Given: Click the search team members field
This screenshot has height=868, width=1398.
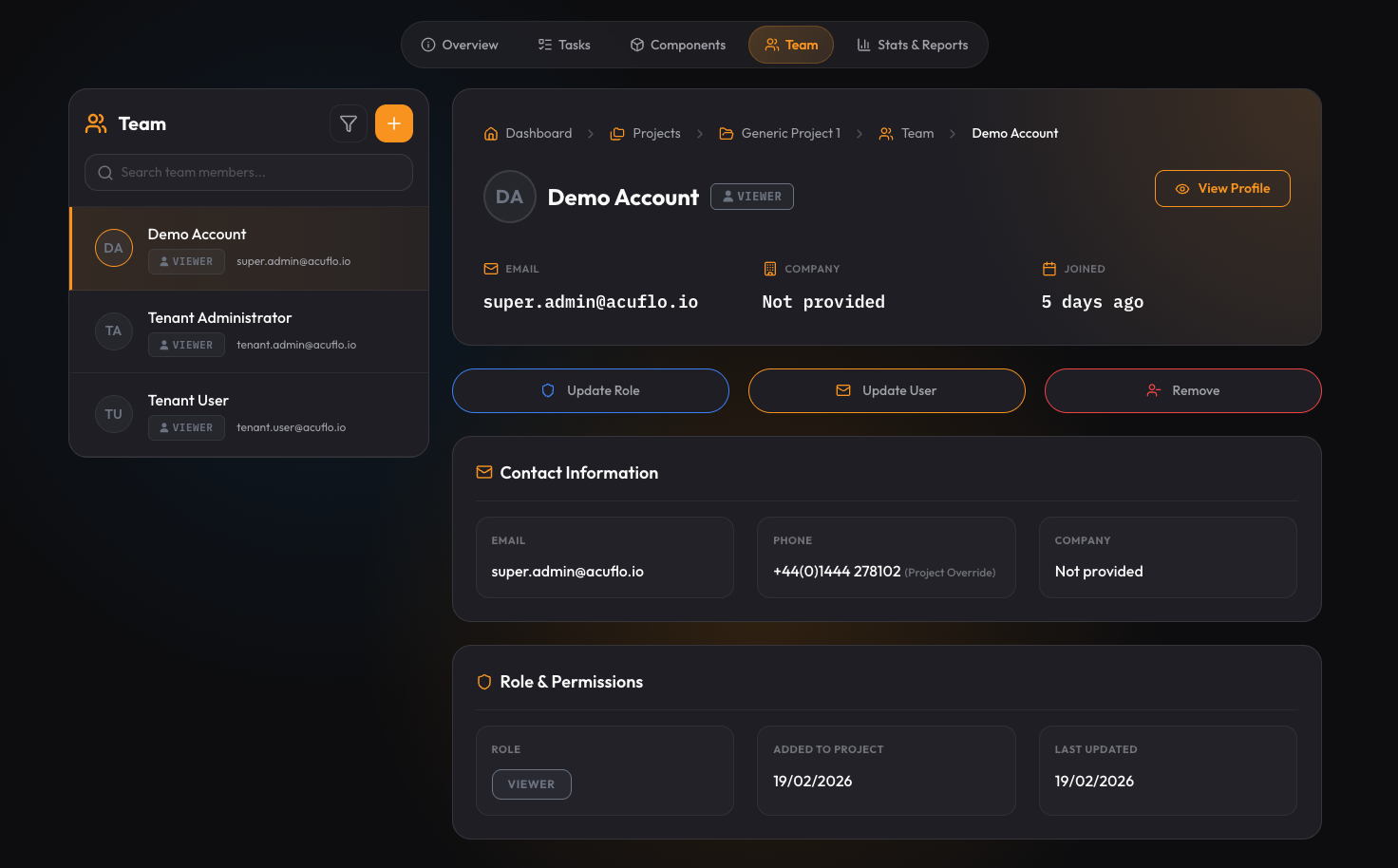Looking at the screenshot, I should coord(248,172).
